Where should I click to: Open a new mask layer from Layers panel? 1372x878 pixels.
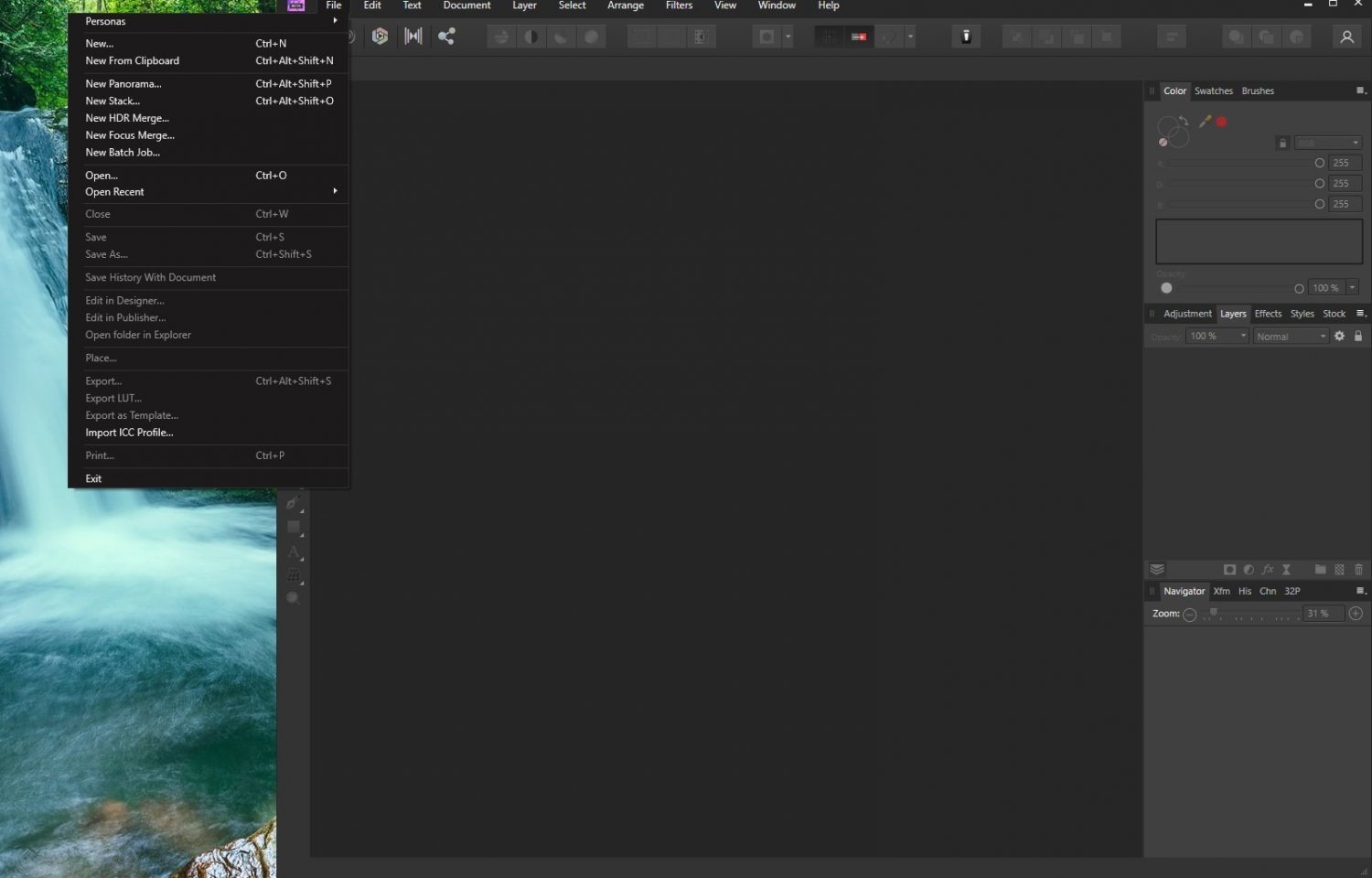pos(1230,569)
